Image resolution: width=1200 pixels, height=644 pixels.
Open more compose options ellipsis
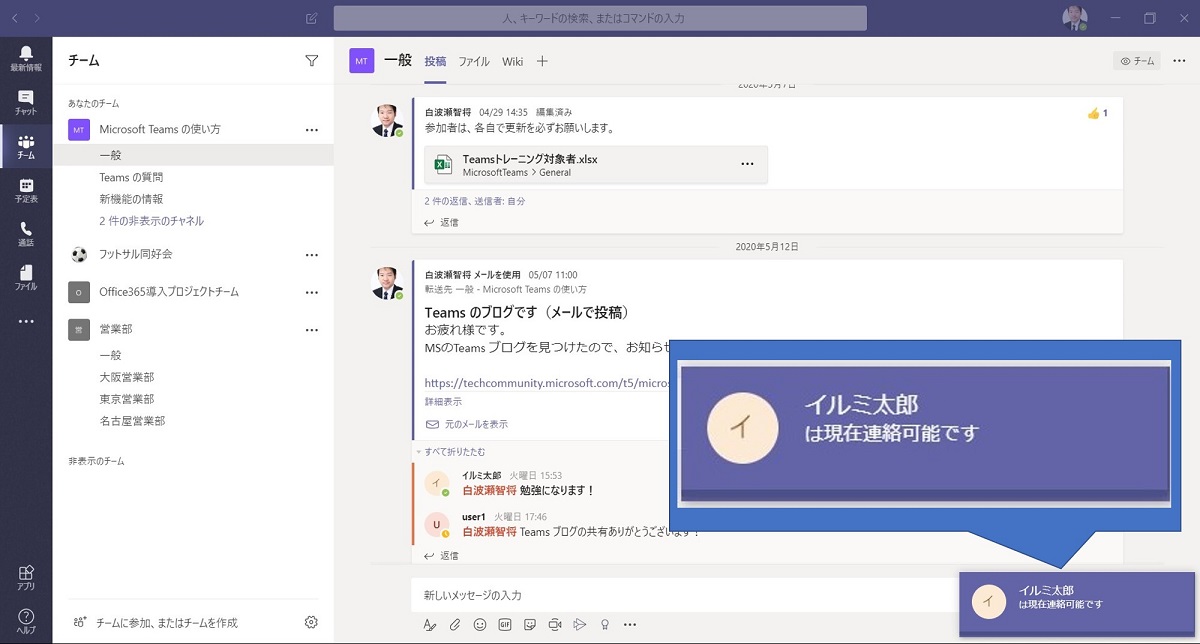pyautogui.click(x=629, y=624)
